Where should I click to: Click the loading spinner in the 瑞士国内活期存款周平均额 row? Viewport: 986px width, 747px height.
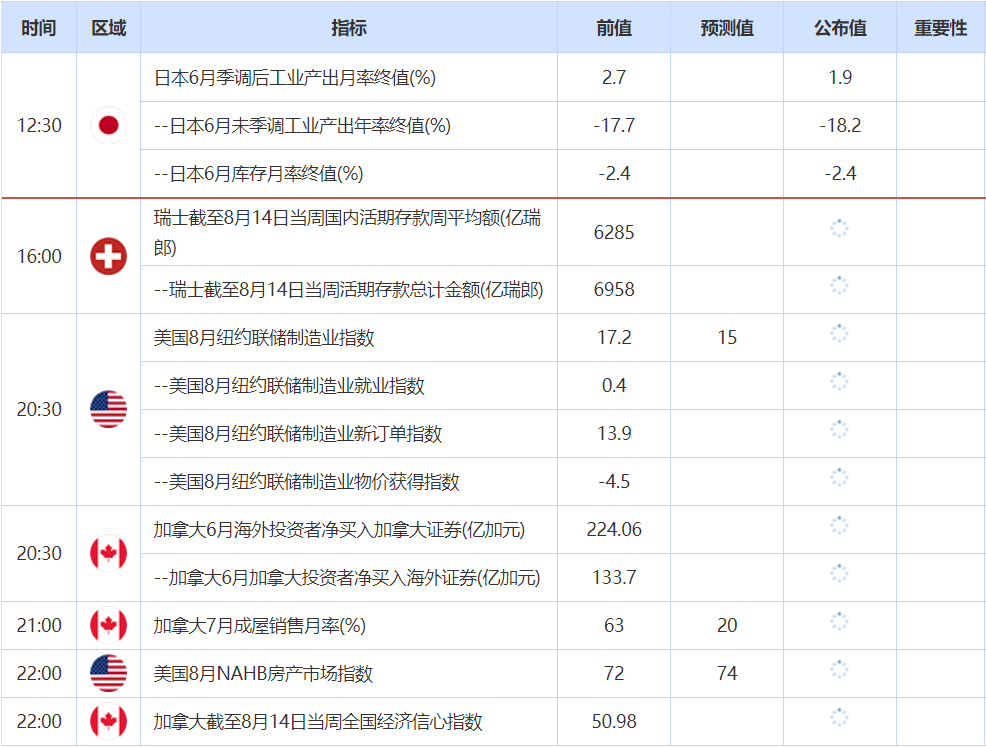[839, 228]
